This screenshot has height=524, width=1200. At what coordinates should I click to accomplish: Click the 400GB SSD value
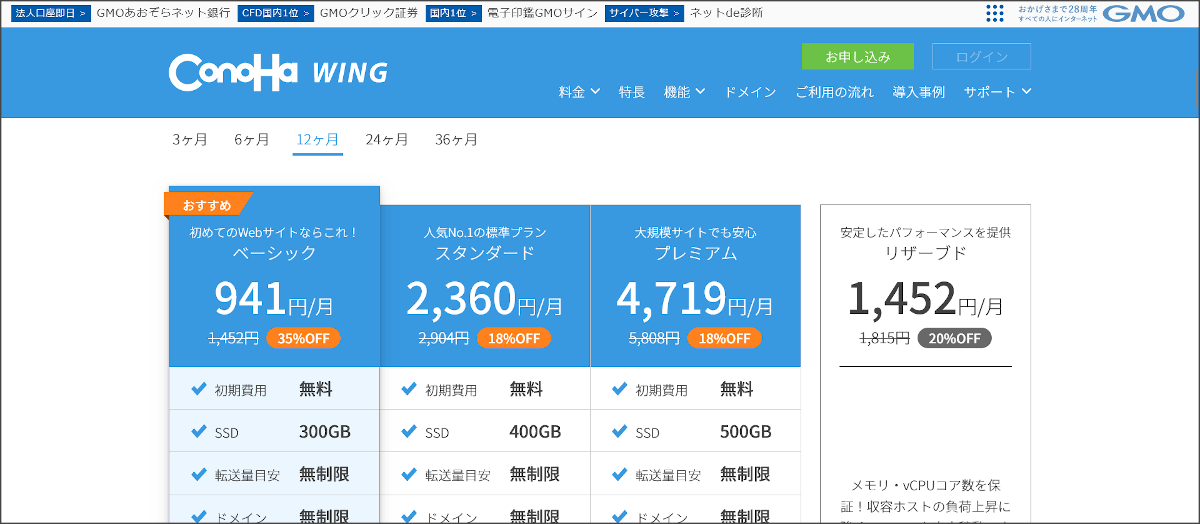coord(536,432)
